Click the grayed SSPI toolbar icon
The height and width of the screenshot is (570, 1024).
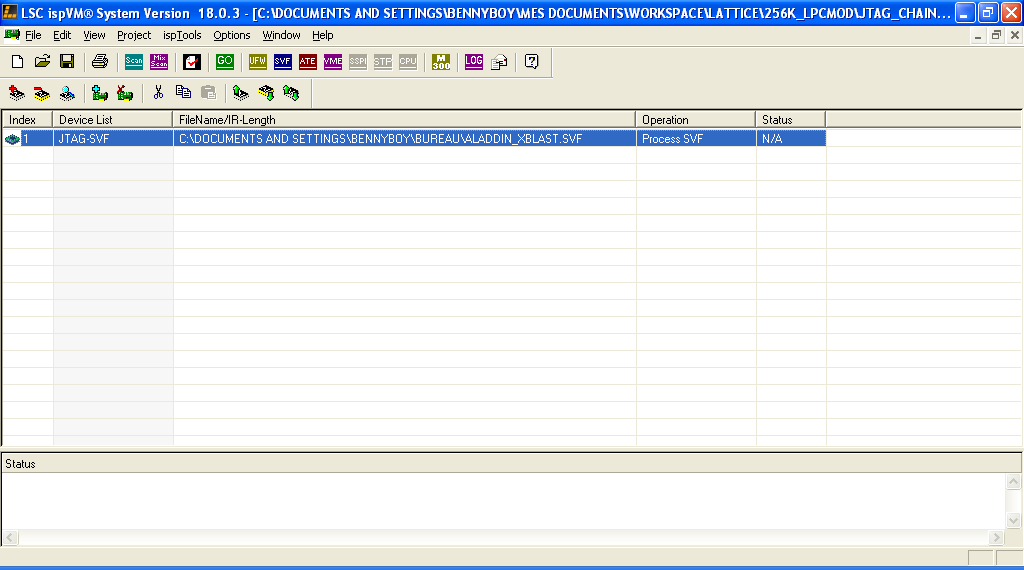click(x=358, y=61)
